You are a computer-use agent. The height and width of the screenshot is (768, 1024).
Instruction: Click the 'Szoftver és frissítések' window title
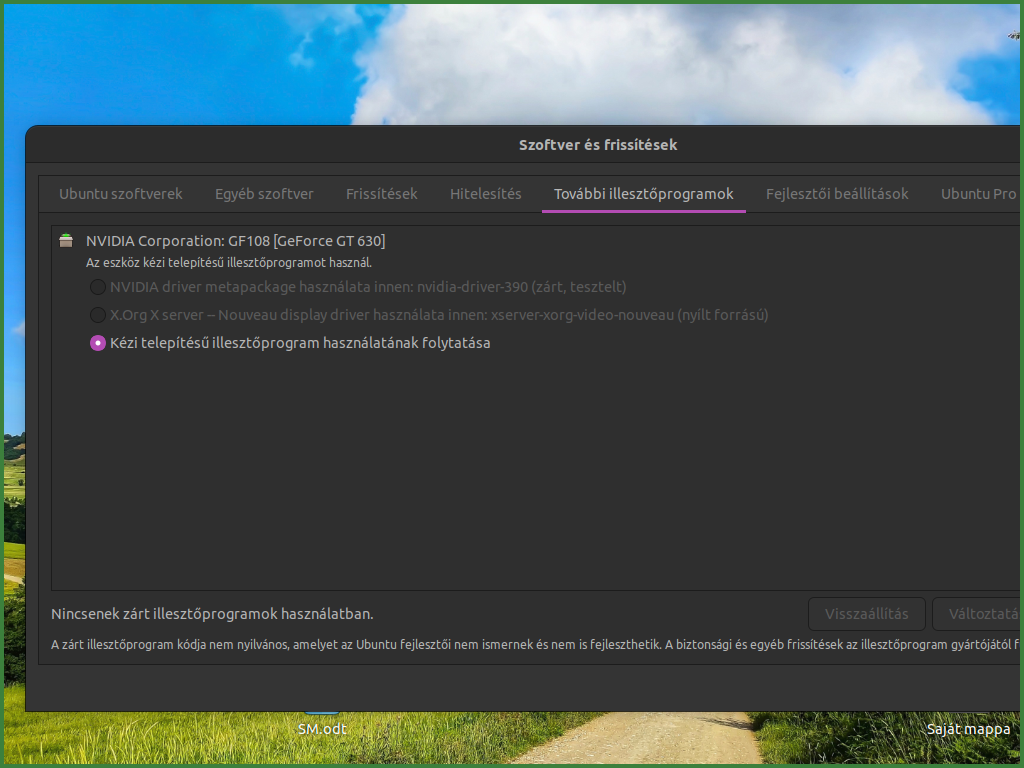pyautogui.click(x=598, y=145)
